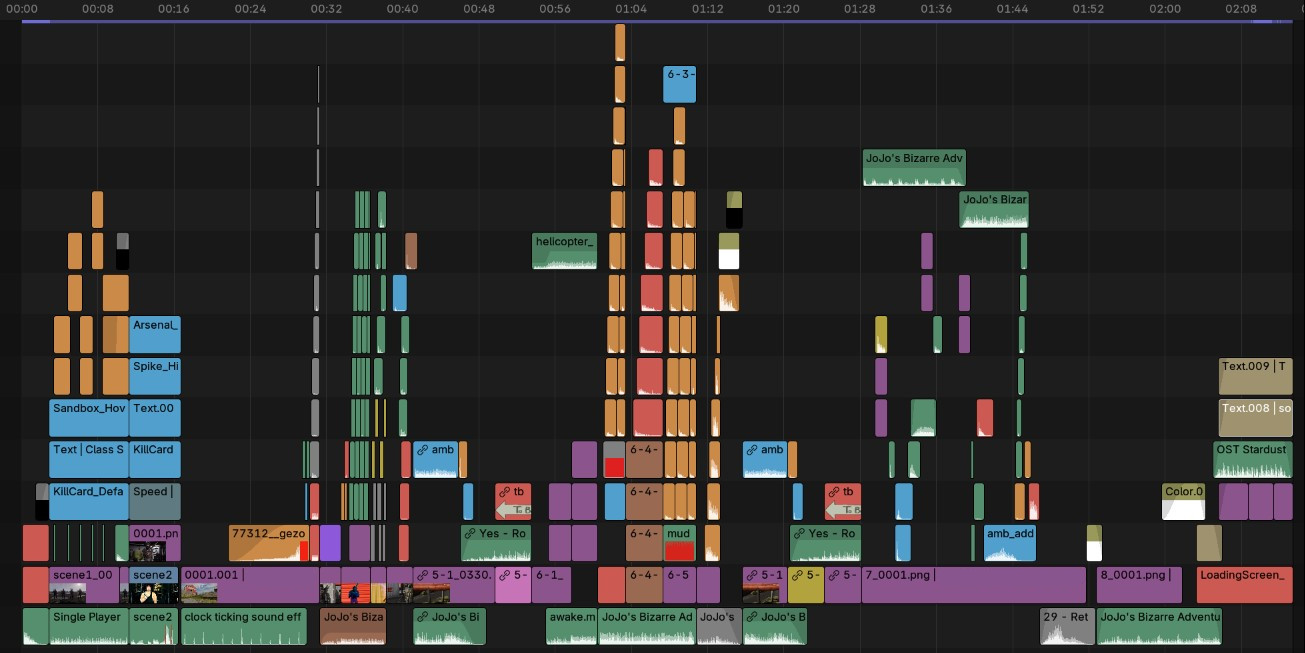Select the 'KillCard_Defa' strip
This screenshot has height=653, width=1305.
click(89, 502)
